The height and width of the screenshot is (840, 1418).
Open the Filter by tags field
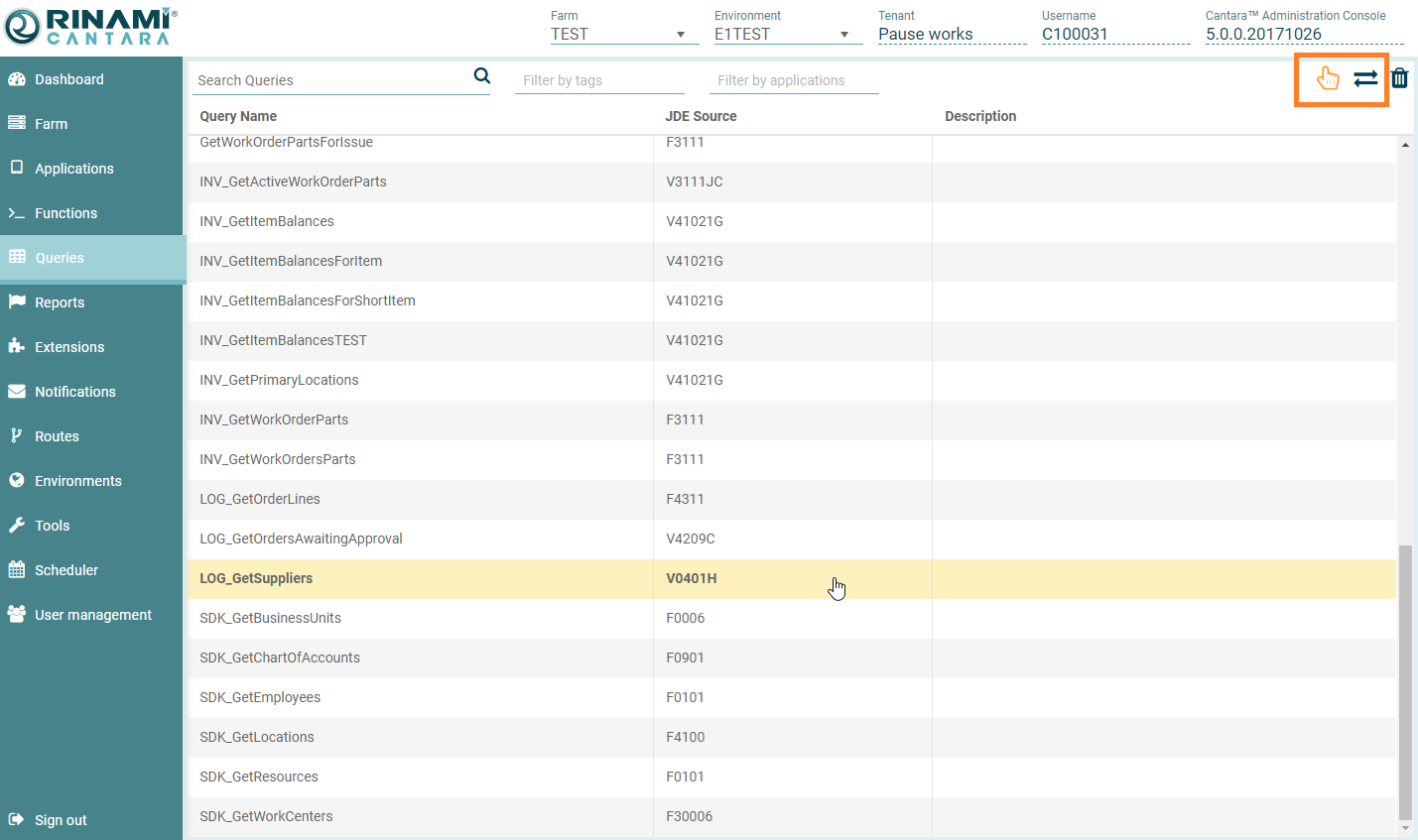pyautogui.click(x=598, y=80)
